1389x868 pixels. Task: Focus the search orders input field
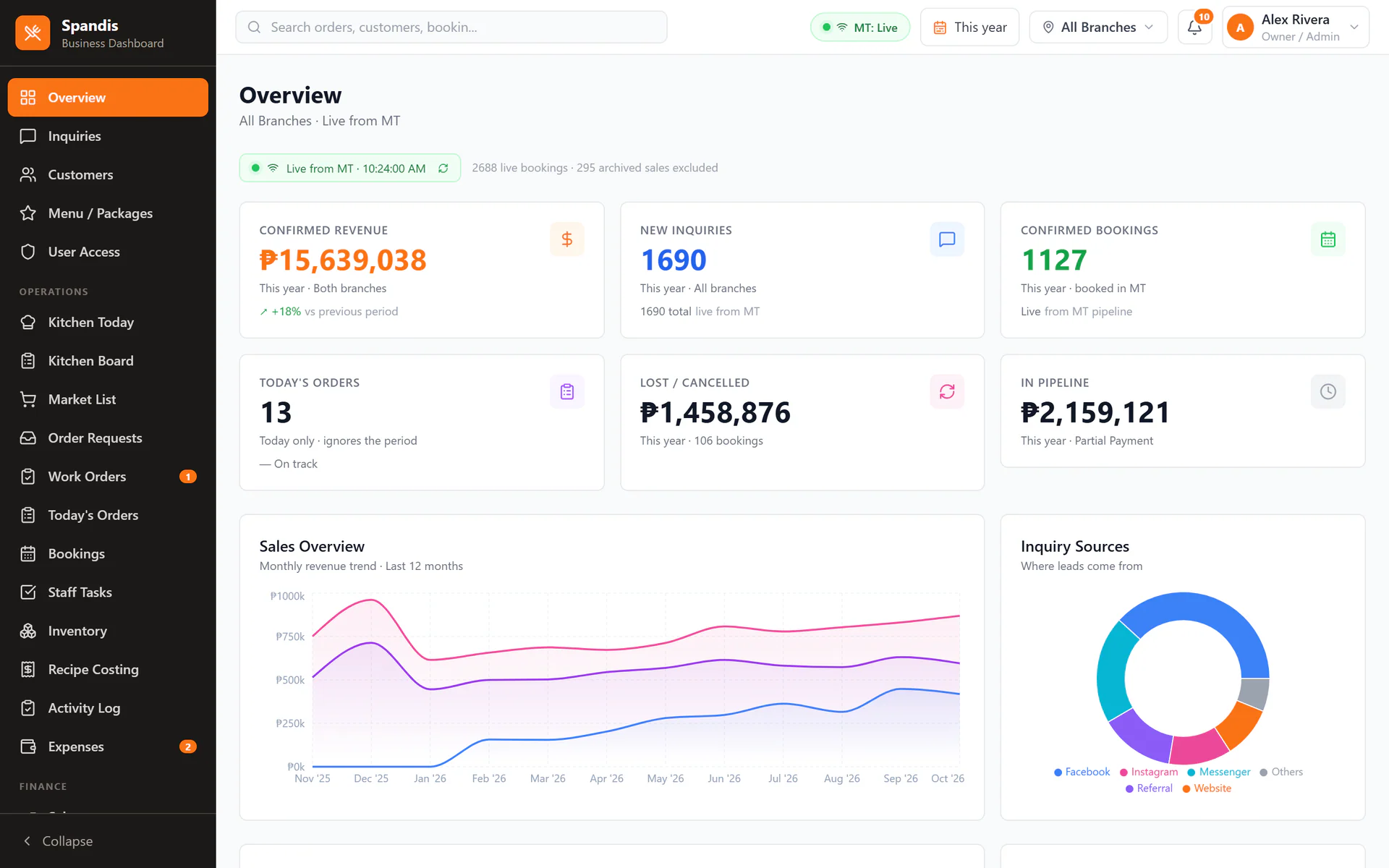click(x=451, y=27)
